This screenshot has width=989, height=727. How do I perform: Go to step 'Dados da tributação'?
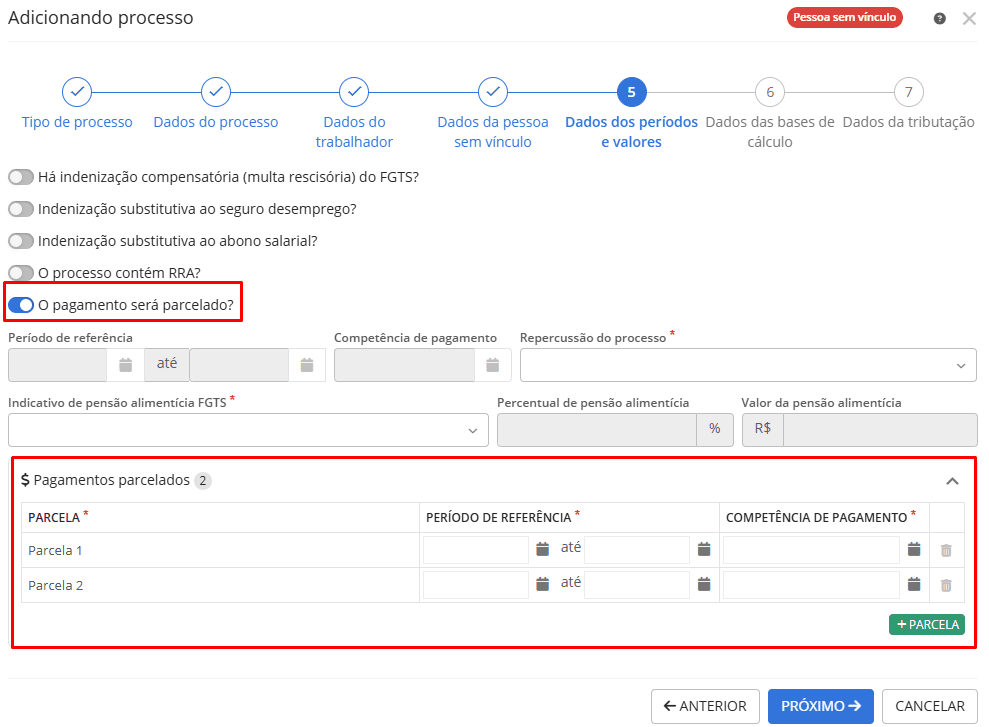pyautogui.click(x=908, y=91)
